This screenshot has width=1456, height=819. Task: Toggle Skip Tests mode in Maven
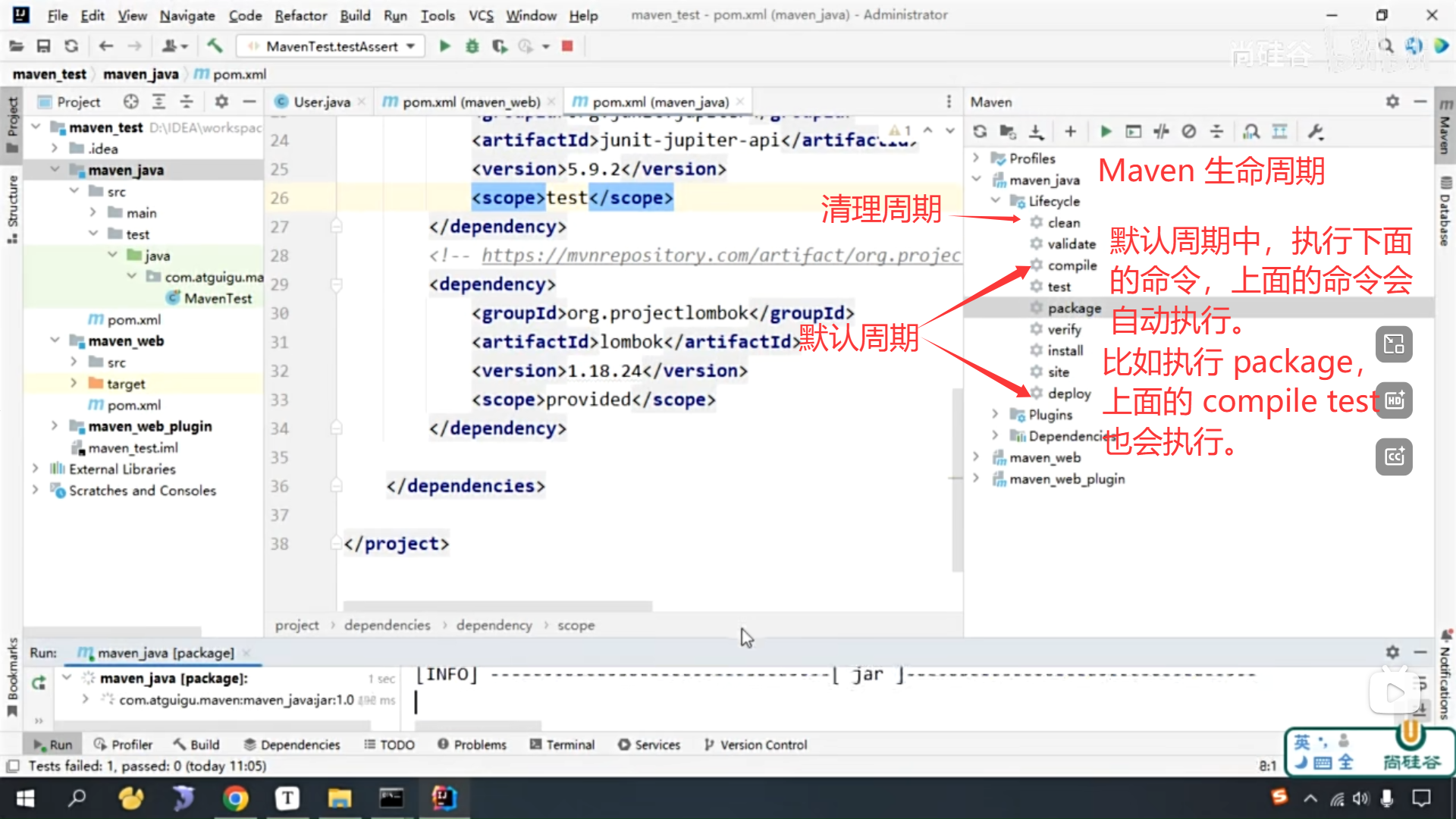tap(1189, 132)
